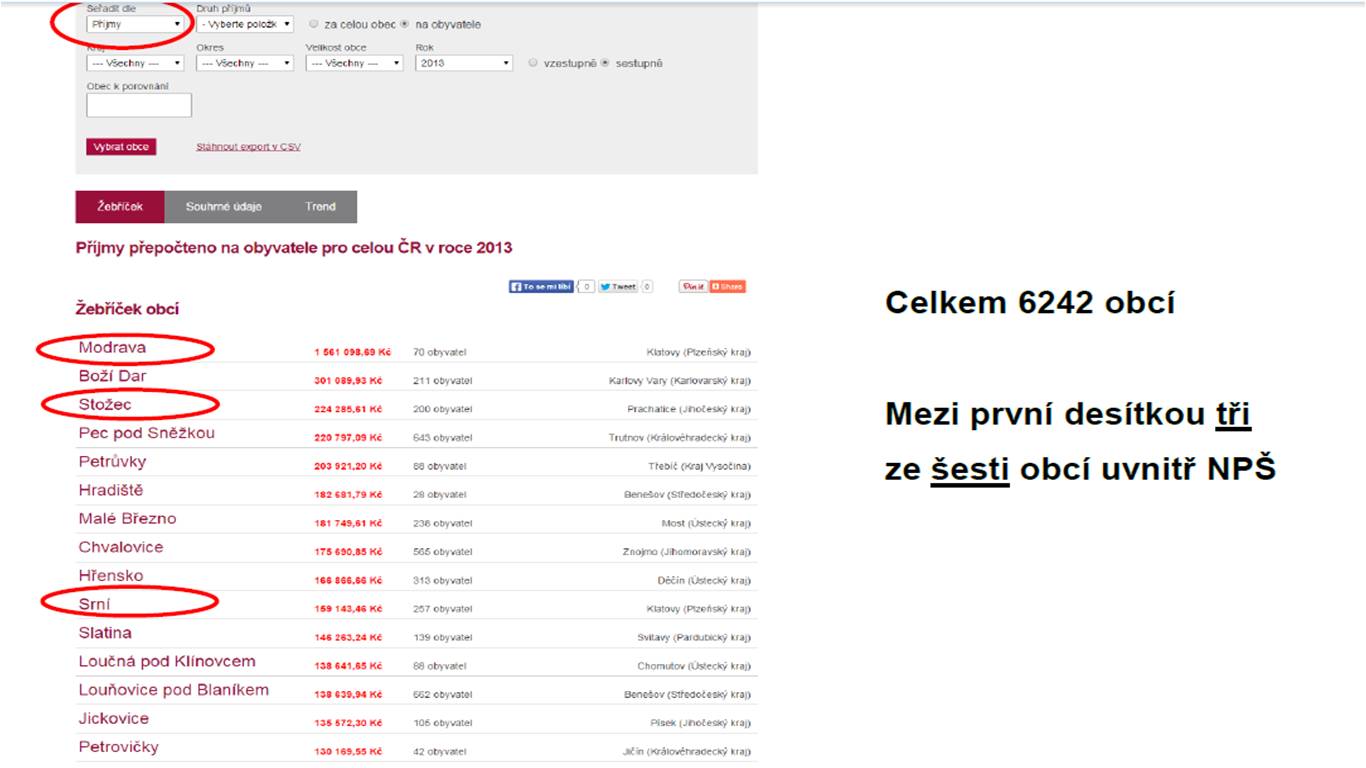Switch to the 'Trend' tab

tap(320, 207)
